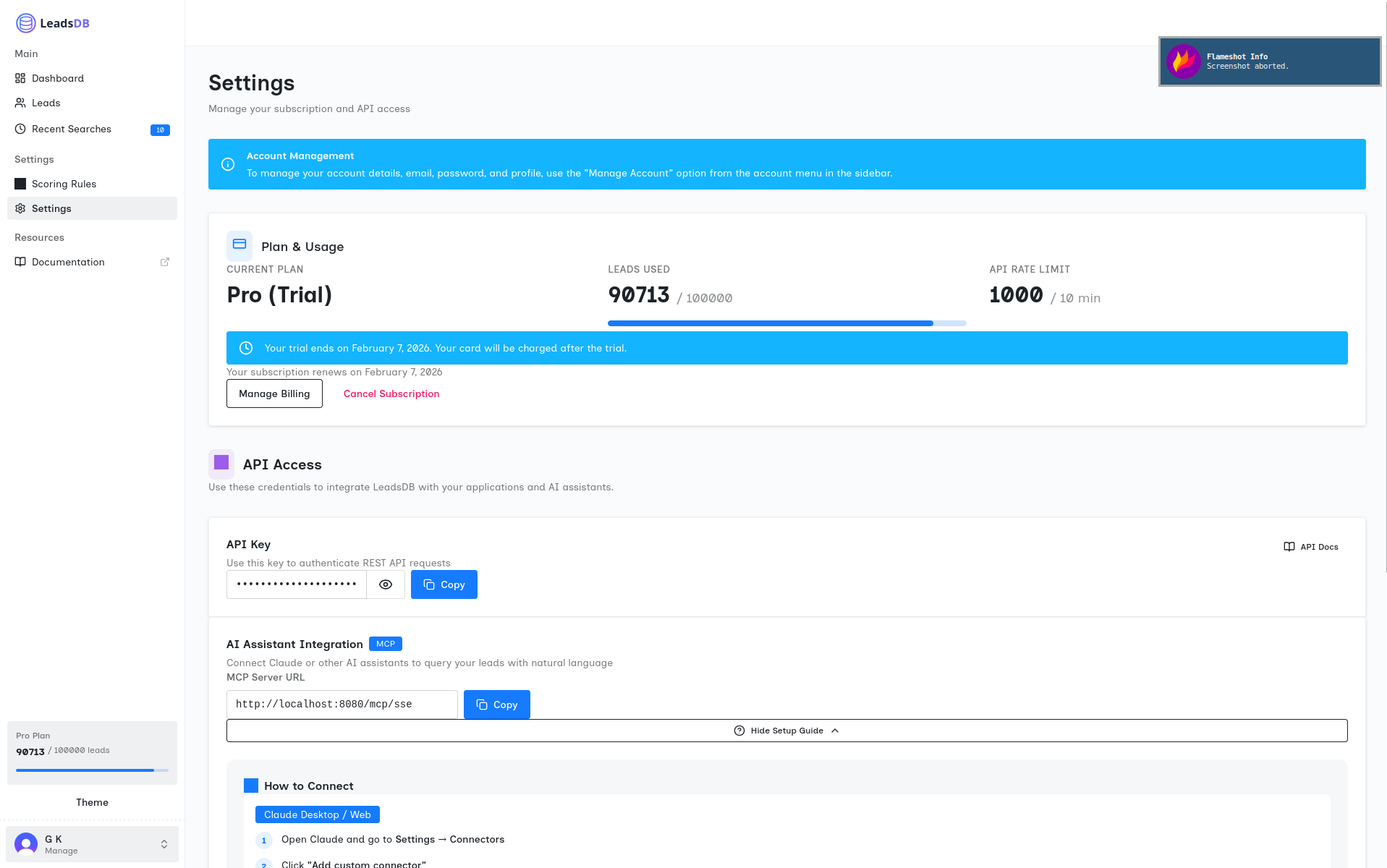Select Leads in the sidebar

(46, 103)
